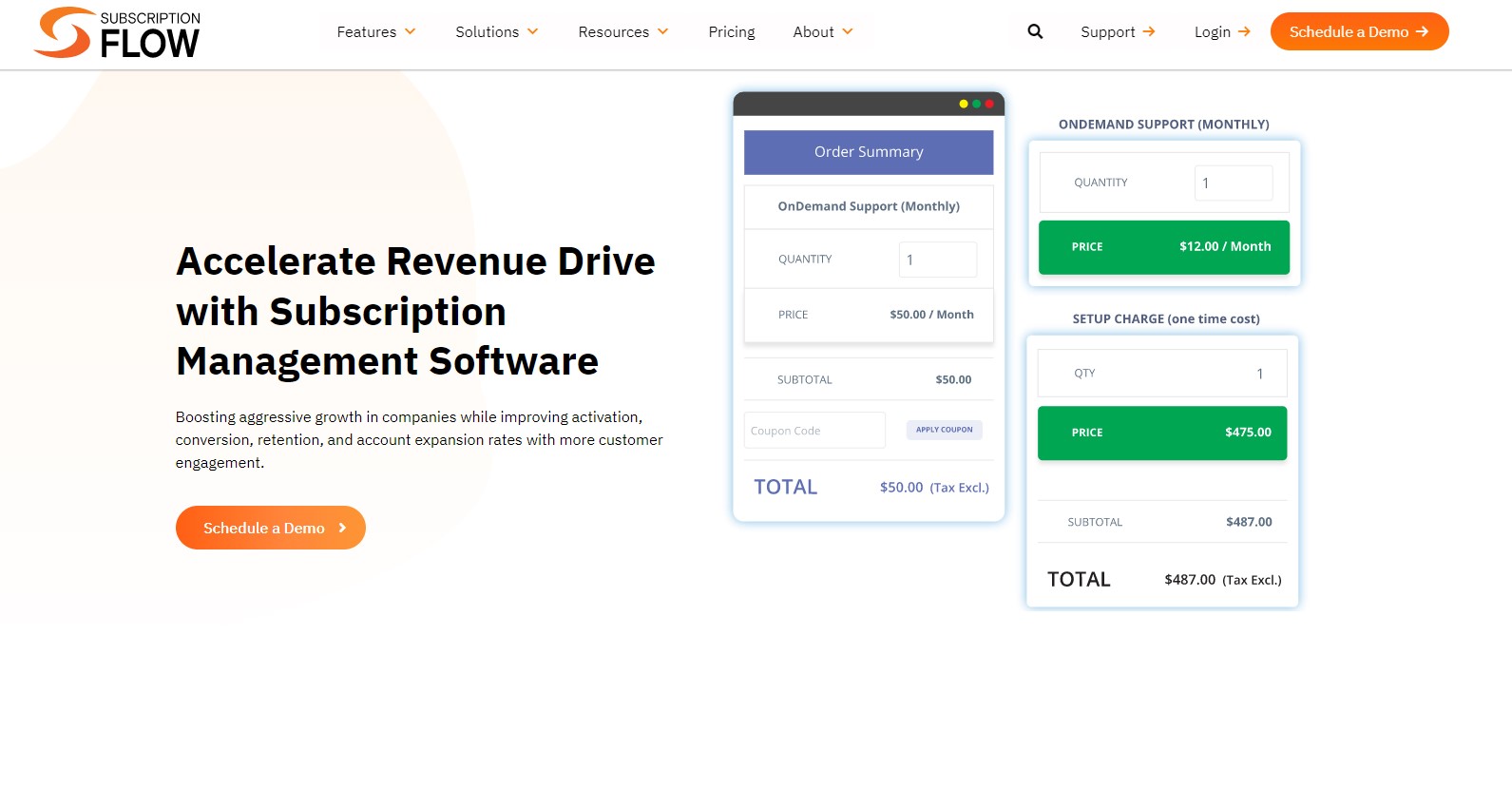Expand the About dropdown menu
This screenshot has width=1512, height=790.
pyautogui.click(x=823, y=31)
